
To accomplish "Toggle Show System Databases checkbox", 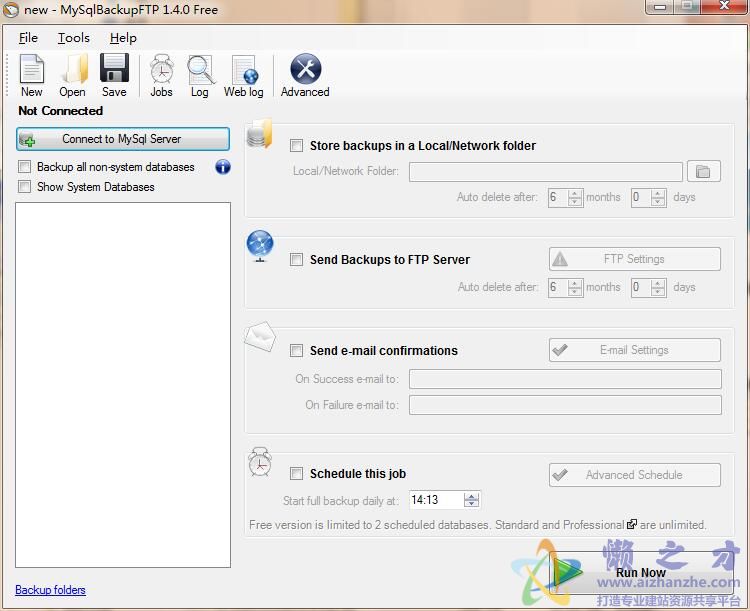I will point(24,186).
